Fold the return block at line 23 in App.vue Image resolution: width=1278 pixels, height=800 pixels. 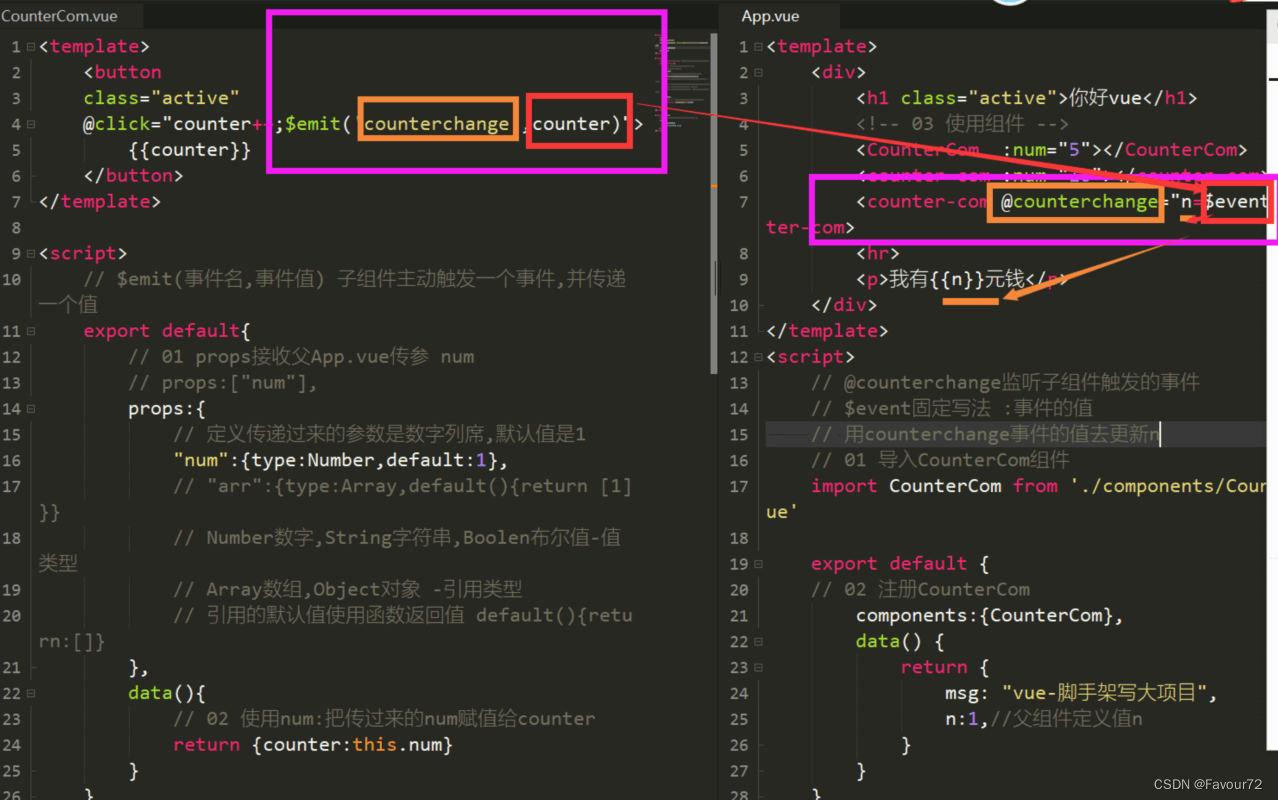(759, 668)
